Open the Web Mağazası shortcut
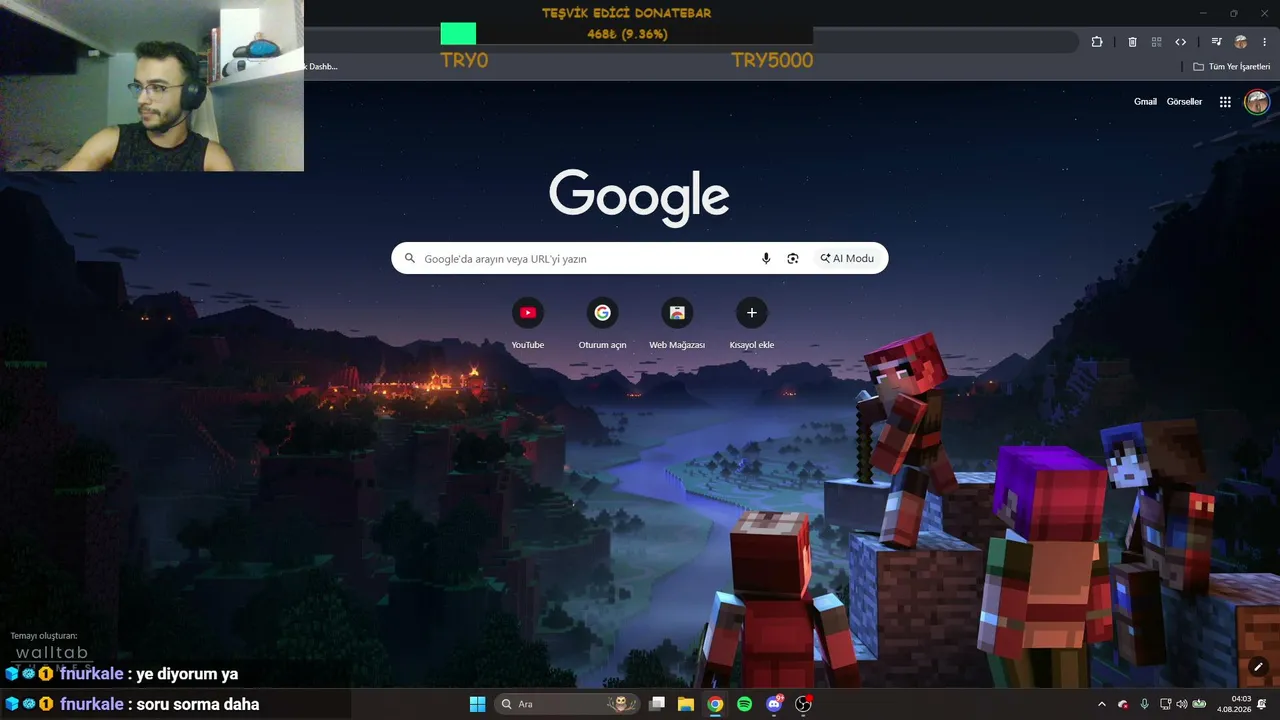Image resolution: width=1280 pixels, height=720 pixels. (x=677, y=323)
